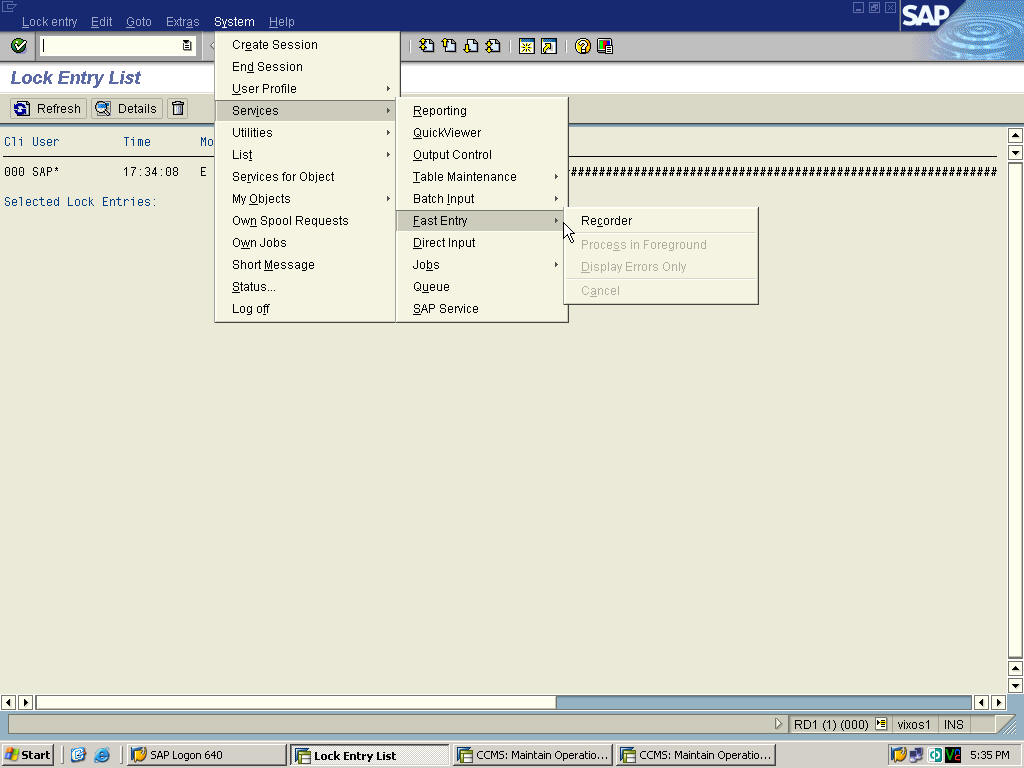Screen dimensions: 1024x768
Task: Click the Generate Shortcut toolbar icon
Action: (548, 45)
